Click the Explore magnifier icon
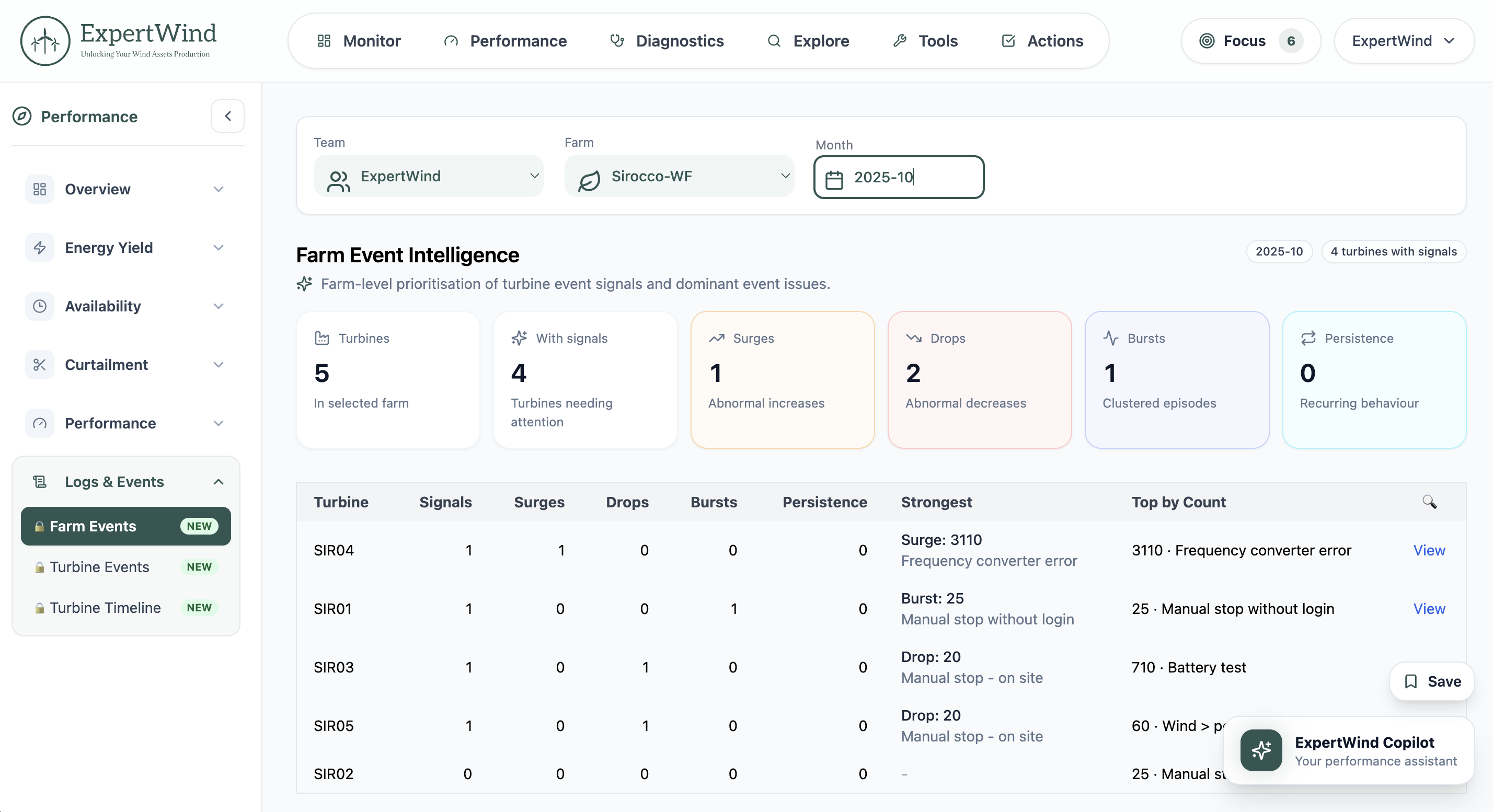This screenshot has width=1493, height=812. [774, 41]
